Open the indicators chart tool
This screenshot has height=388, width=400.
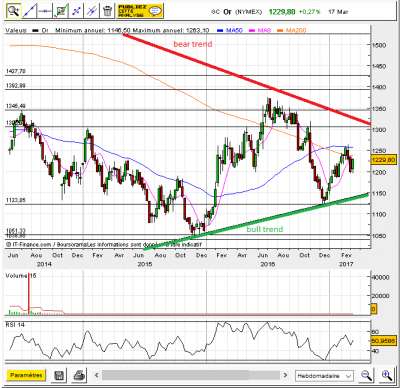pyautogui.click(x=61, y=11)
